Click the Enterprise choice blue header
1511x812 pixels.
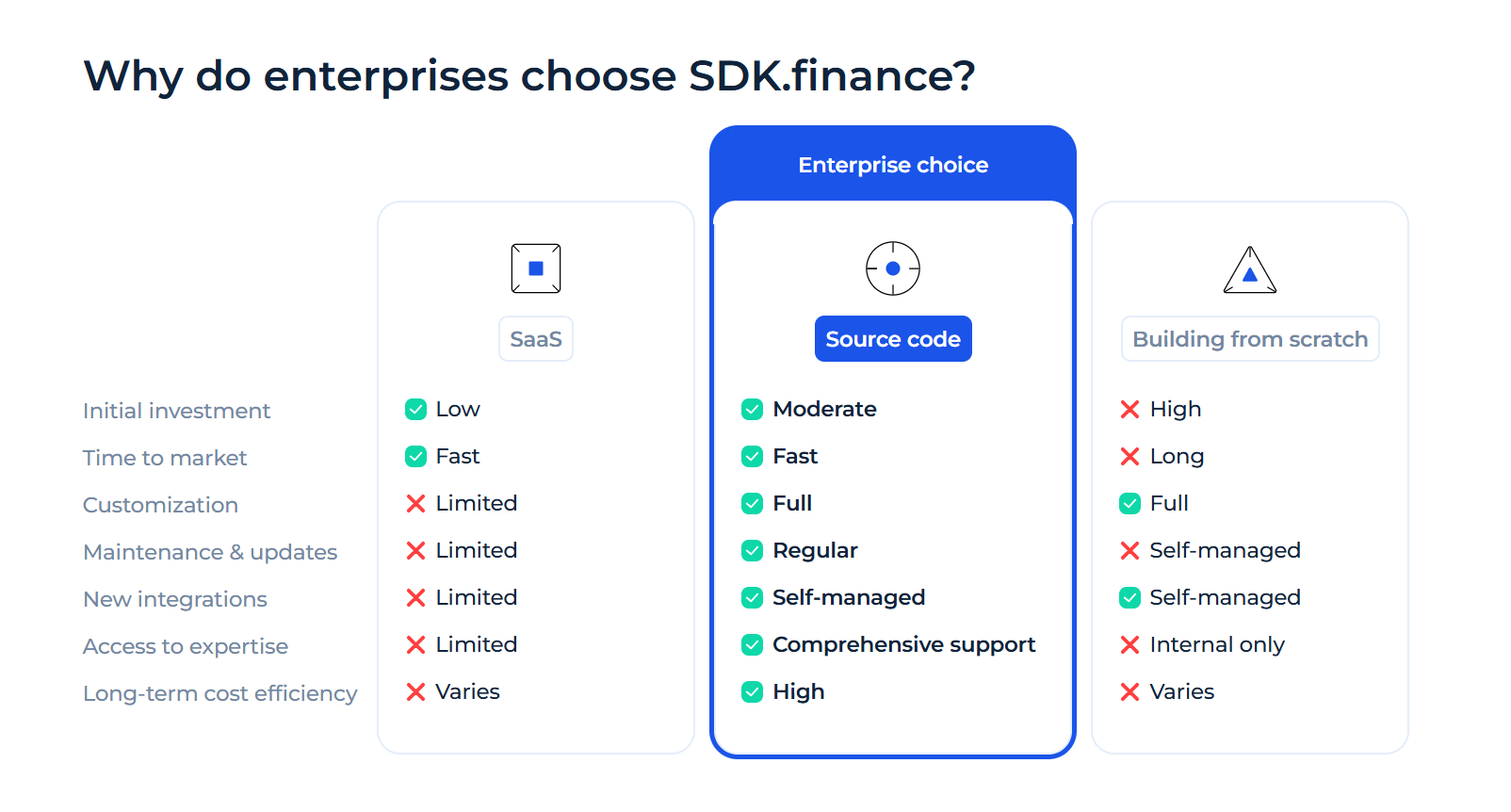892,165
